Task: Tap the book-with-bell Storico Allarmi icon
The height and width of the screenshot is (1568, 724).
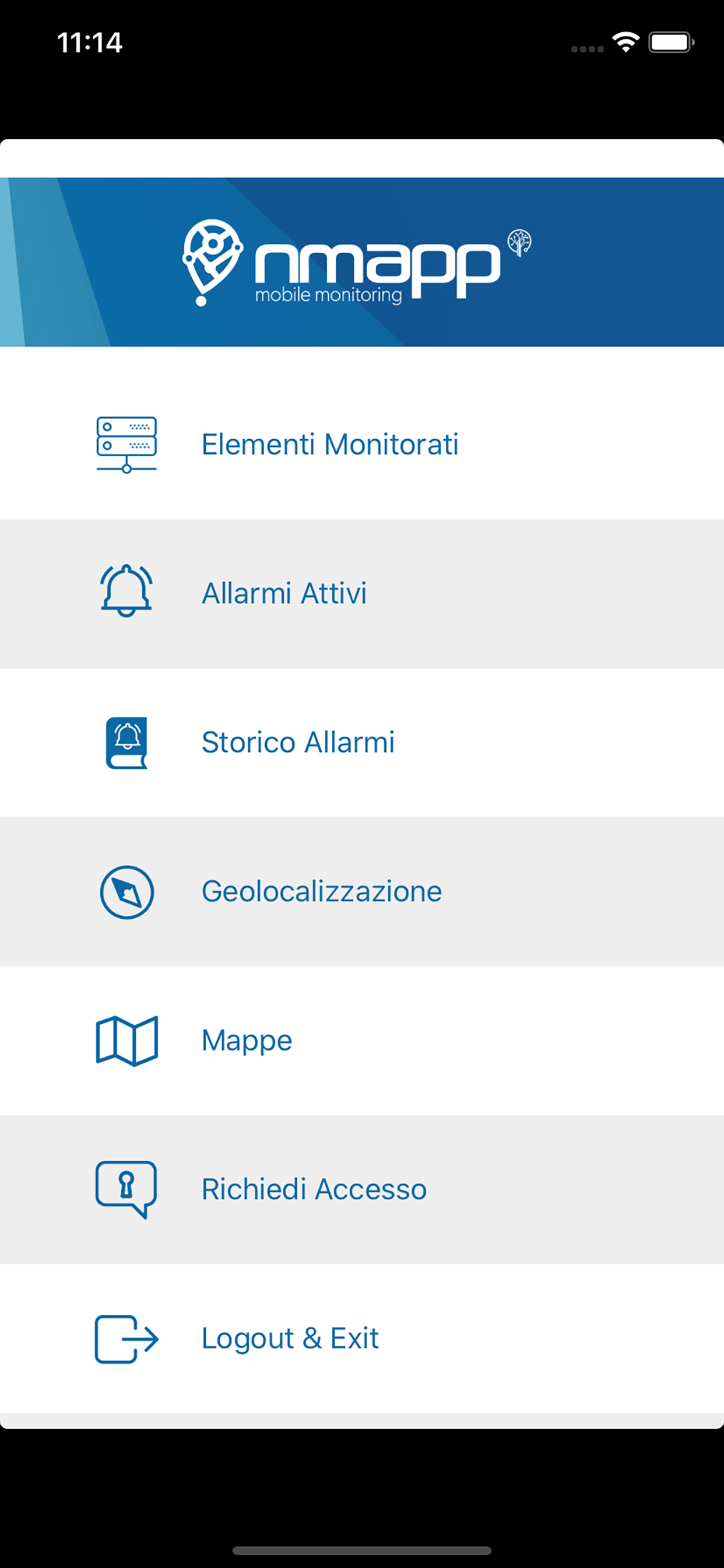Action: (x=126, y=743)
